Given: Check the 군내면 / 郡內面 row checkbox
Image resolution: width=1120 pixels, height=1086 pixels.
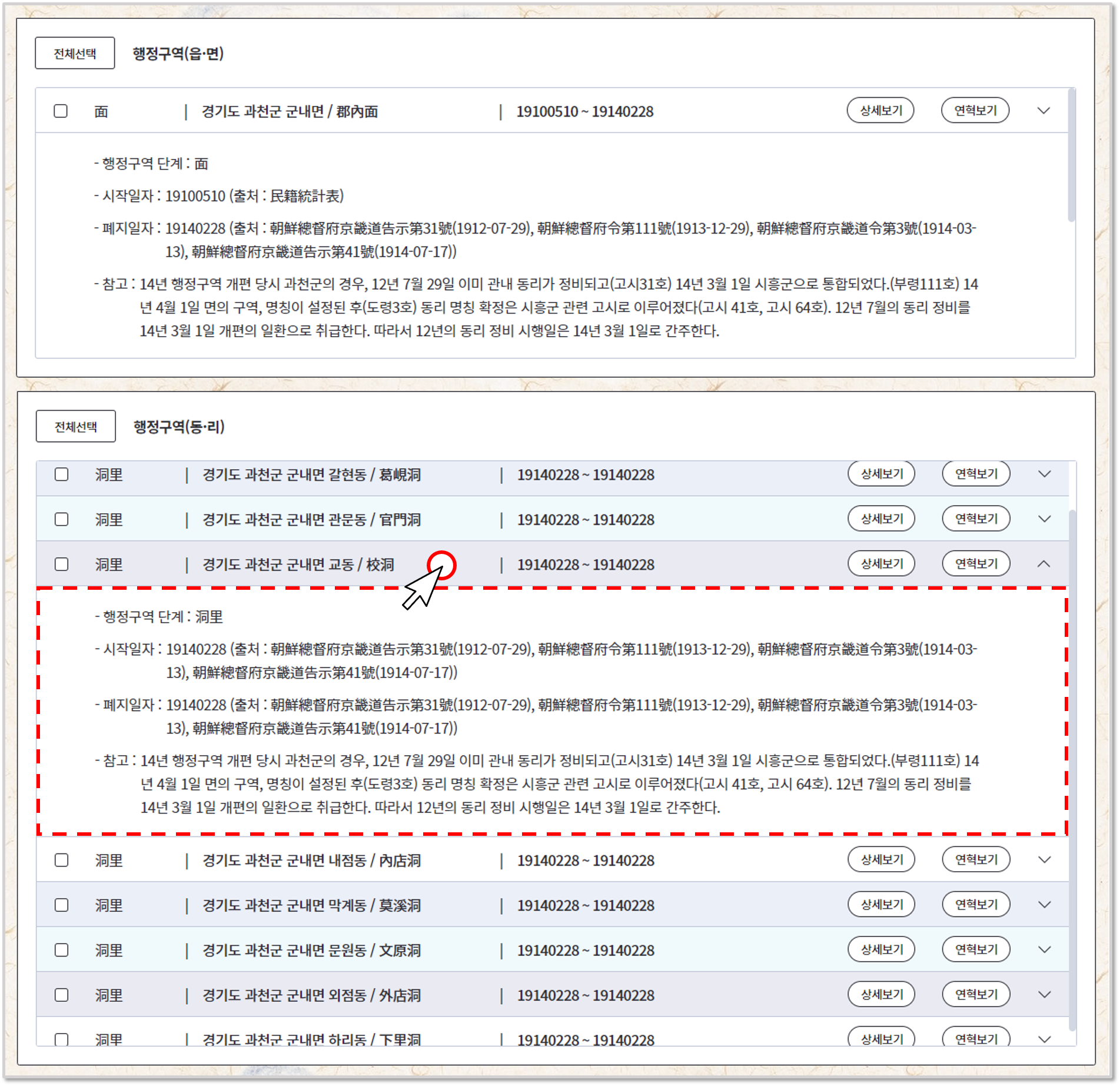Looking at the screenshot, I should [61, 111].
